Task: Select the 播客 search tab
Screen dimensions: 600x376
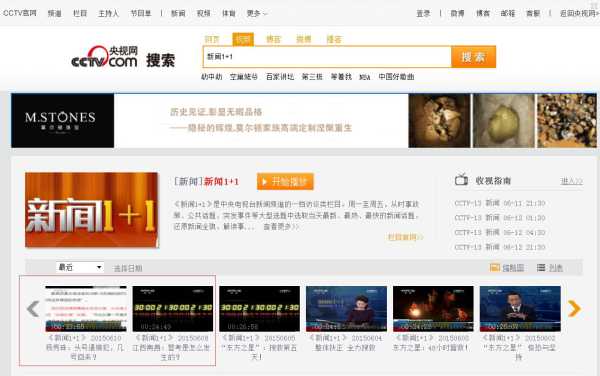Action: pyautogui.click(x=334, y=39)
